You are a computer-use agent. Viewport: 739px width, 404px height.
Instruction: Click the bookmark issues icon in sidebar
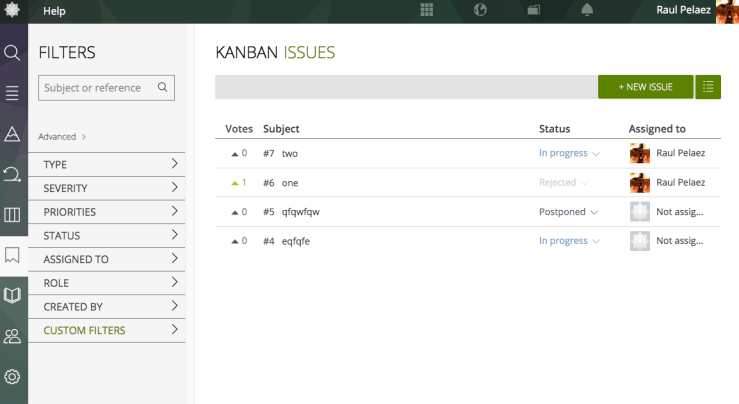click(13, 255)
